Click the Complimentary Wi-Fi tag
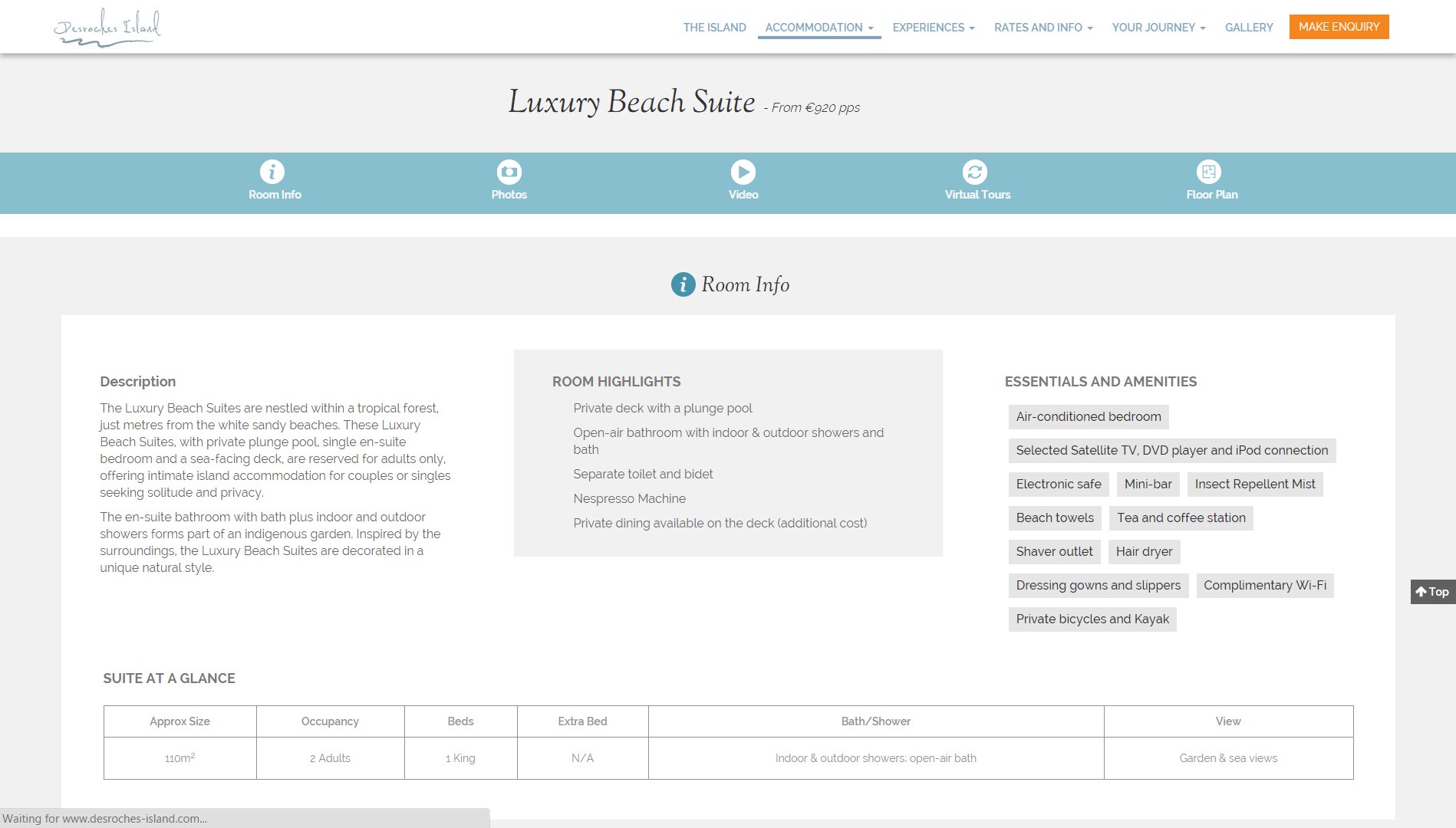The image size is (1456, 828). [1265, 586]
